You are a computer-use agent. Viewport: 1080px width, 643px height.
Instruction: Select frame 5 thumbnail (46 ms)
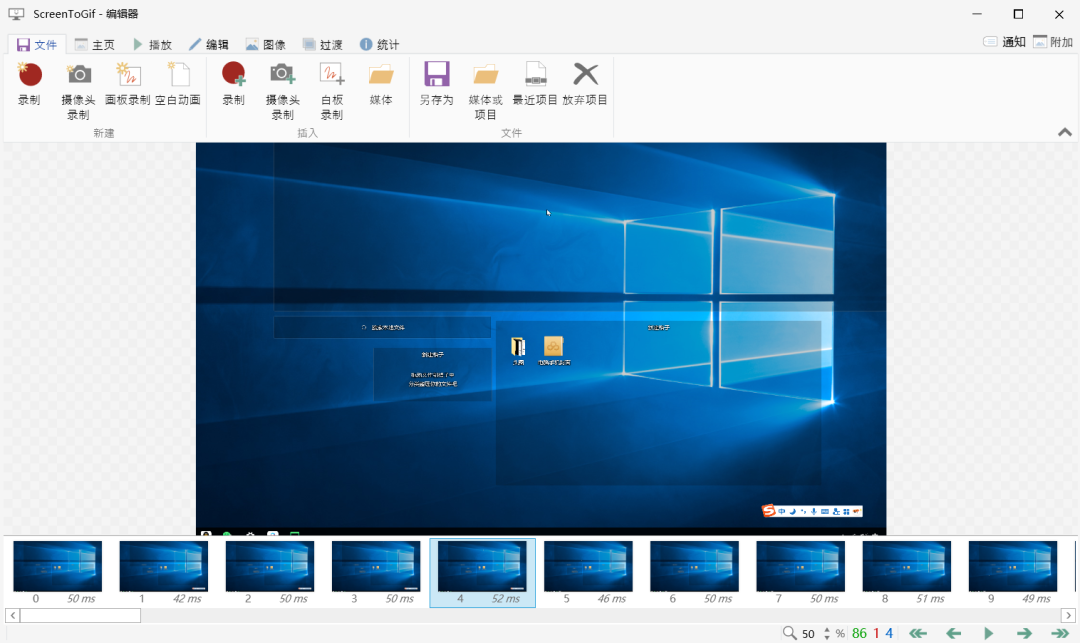click(588, 573)
